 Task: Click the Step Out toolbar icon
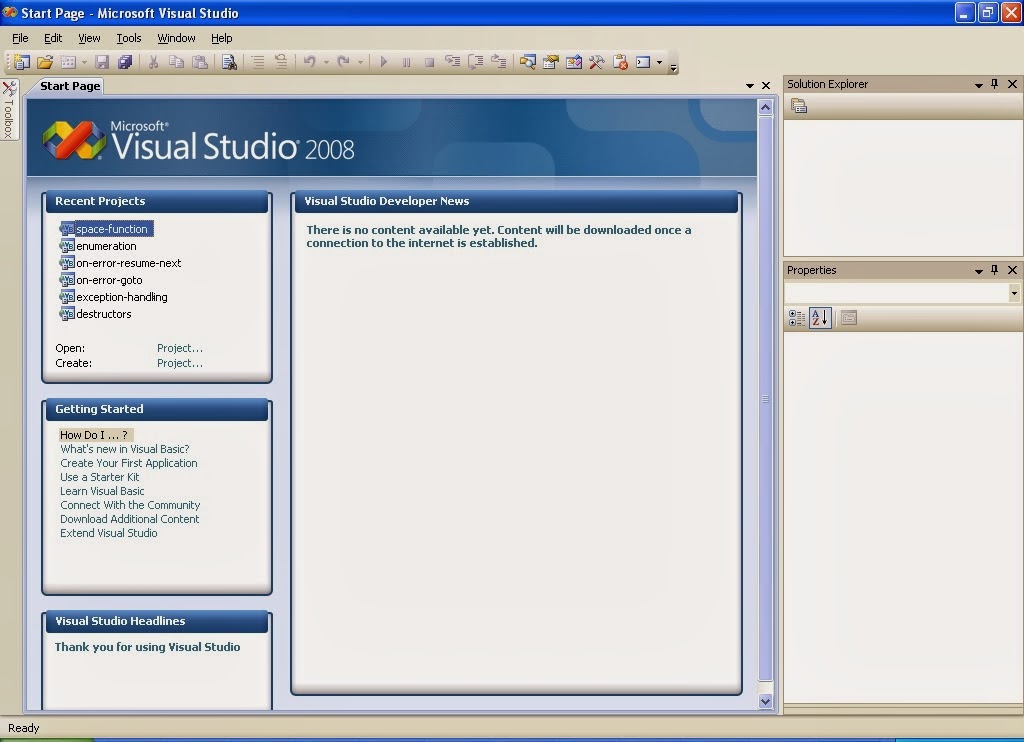[499, 62]
